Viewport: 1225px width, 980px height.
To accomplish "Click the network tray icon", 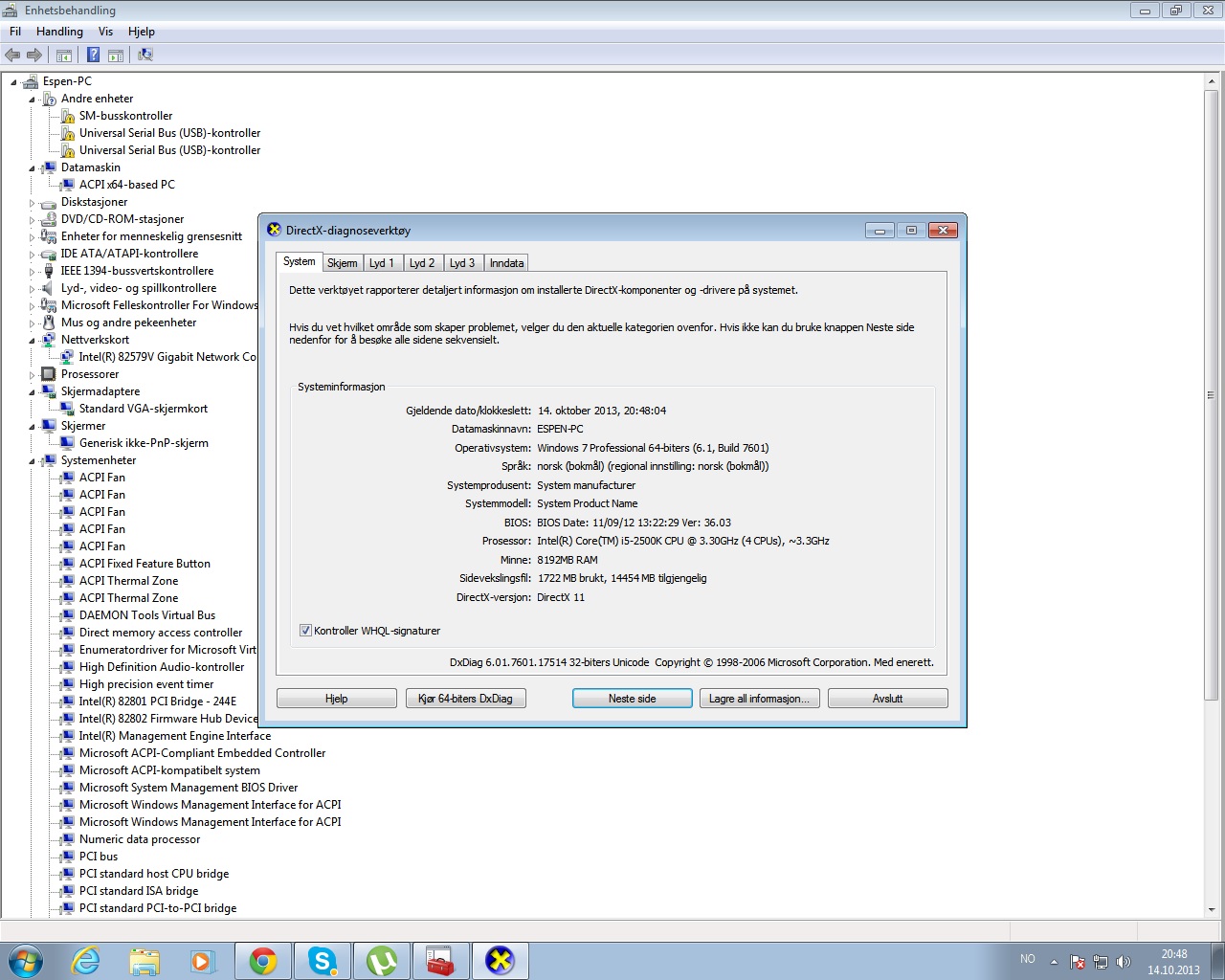I will coord(1101,962).
